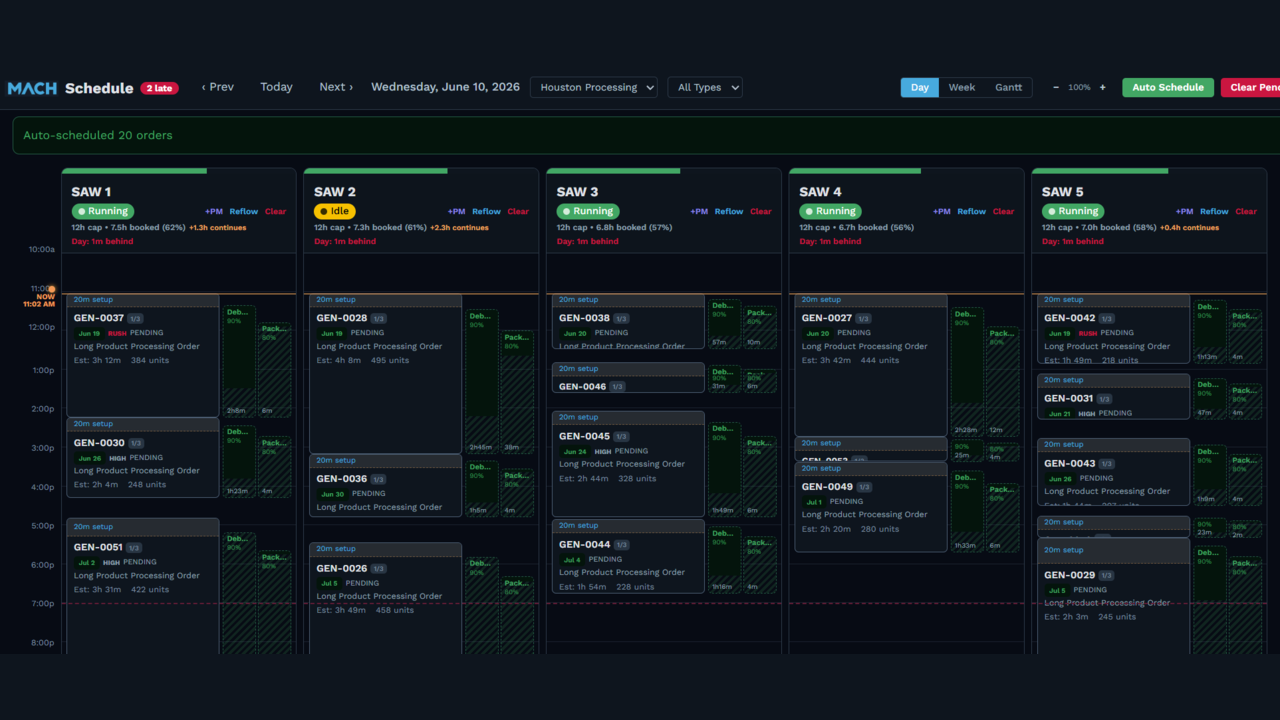Image resolution: width=1280 pixels, height=720 pixels.
Task: Clear SAW 1 schedule
Action: coord(275,211)
